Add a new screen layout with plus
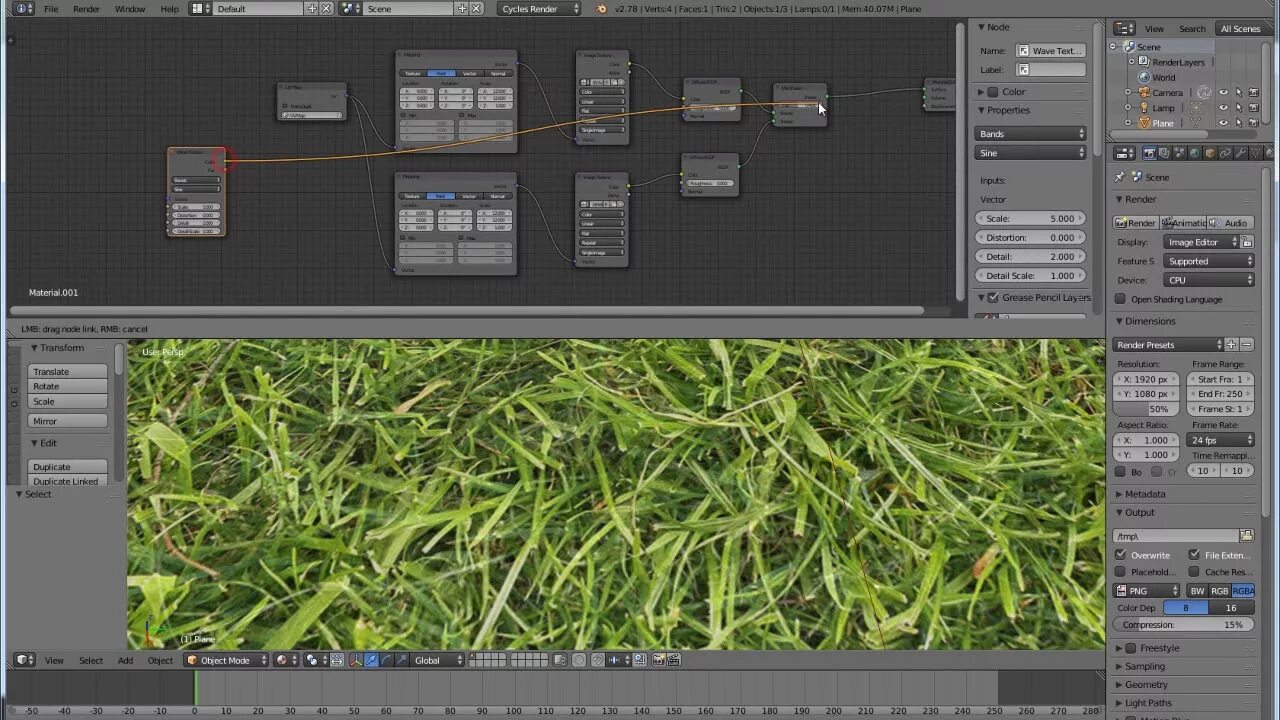The image size is (1280, 720). [x=312, y=9]
